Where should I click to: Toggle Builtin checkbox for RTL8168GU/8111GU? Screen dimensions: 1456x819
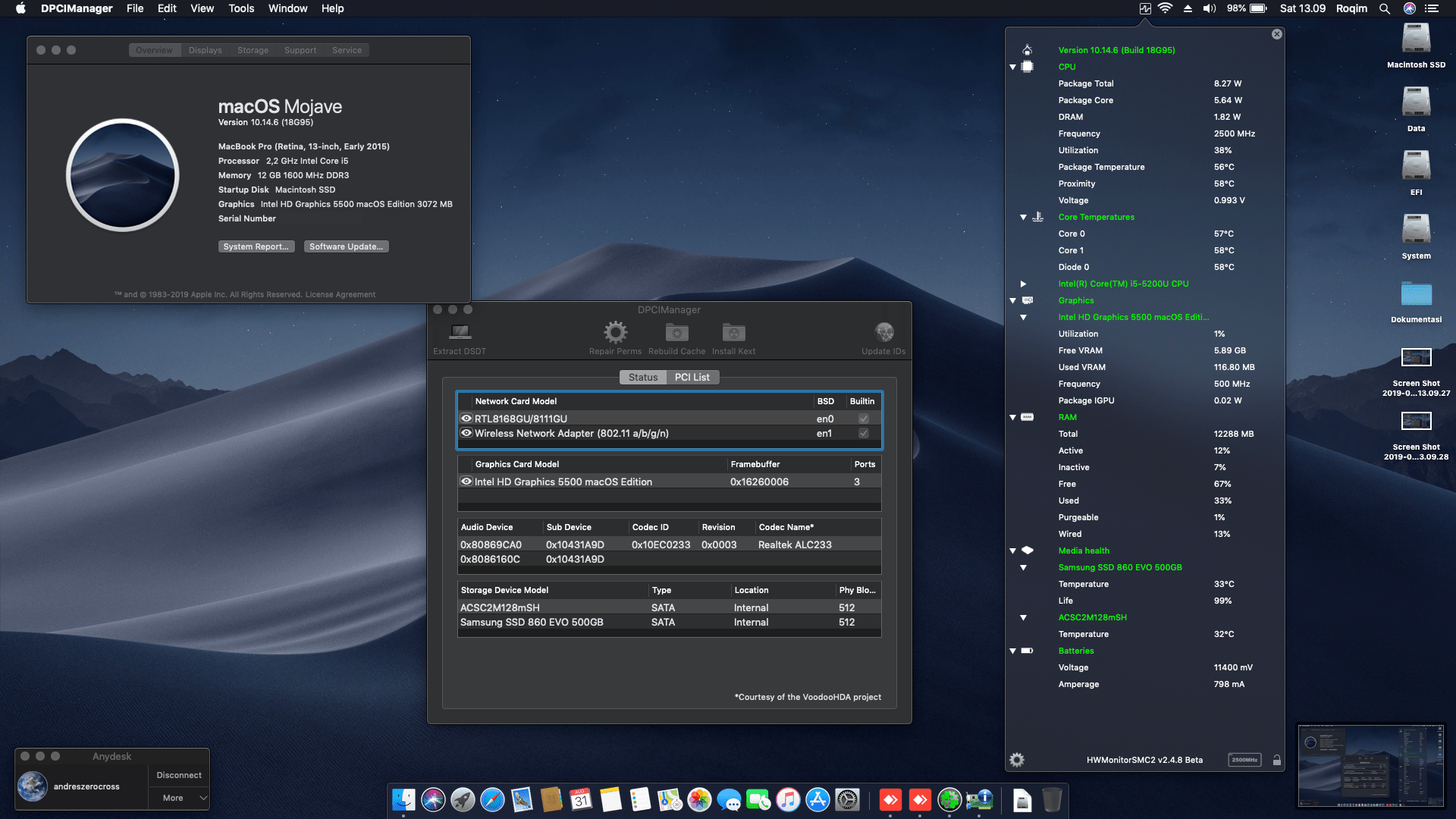[x=863, y=419]
